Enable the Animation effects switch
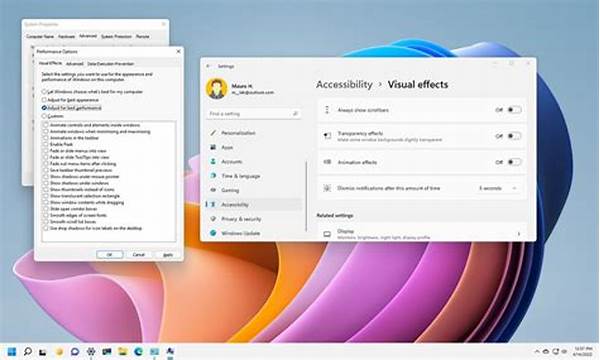Screen dimensions: 600x360 pos(514,162)
